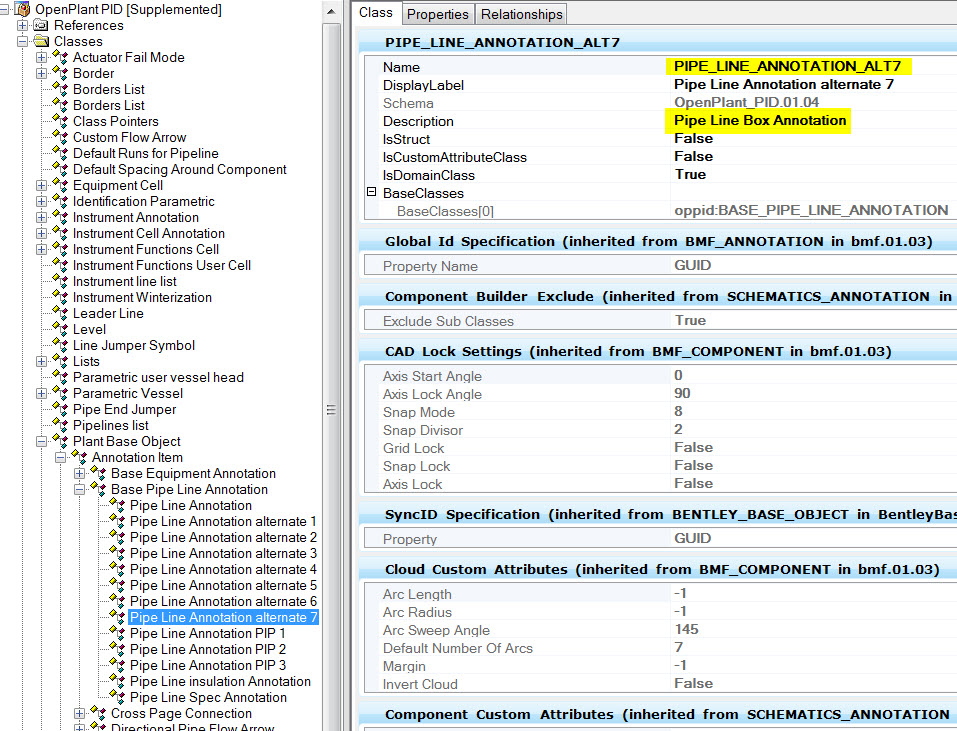The image size is (957, 731).
Task: Click the Description value field
Action: point(760,120)
